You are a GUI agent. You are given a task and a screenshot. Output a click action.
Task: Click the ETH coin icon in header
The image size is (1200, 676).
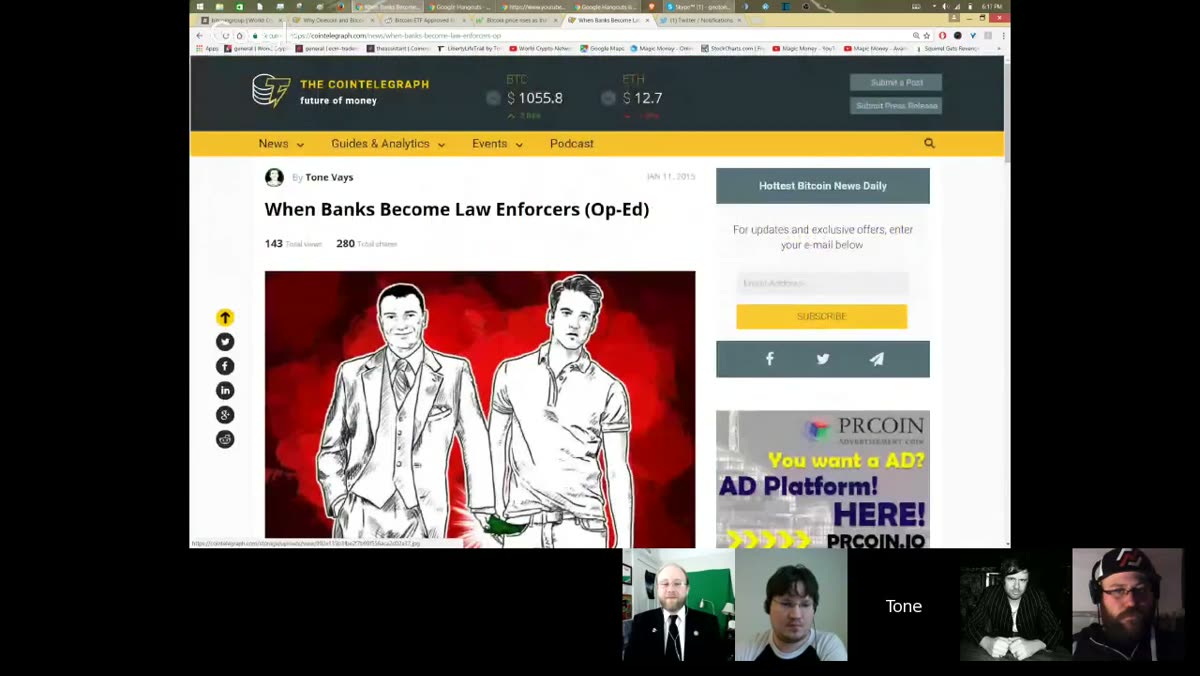coord(608,98)
